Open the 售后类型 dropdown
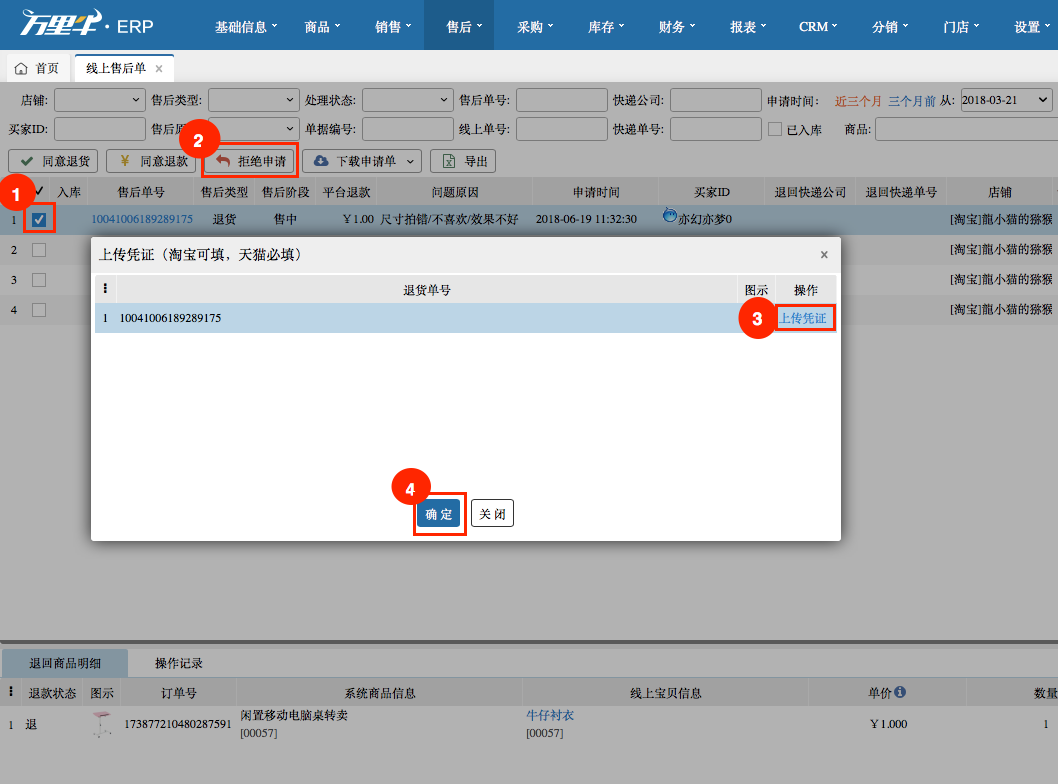 (254, 100)
